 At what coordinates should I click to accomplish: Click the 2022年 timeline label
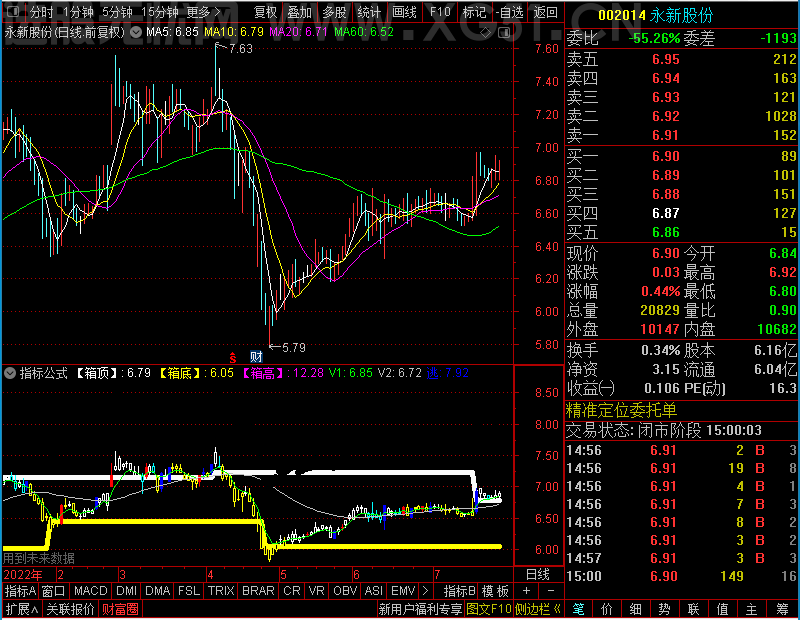pos(23,575)
